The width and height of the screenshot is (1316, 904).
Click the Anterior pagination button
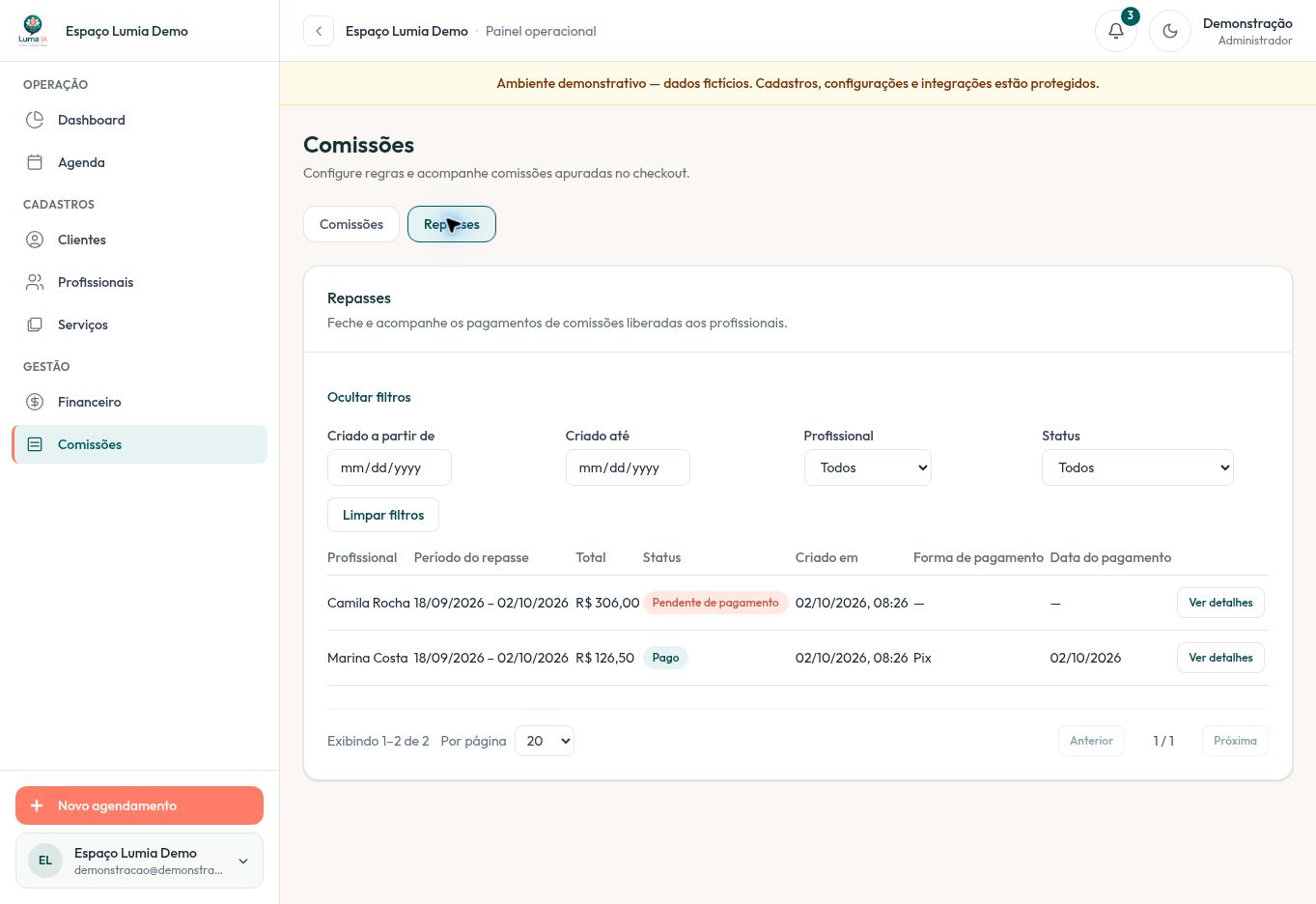[1091, 741]
